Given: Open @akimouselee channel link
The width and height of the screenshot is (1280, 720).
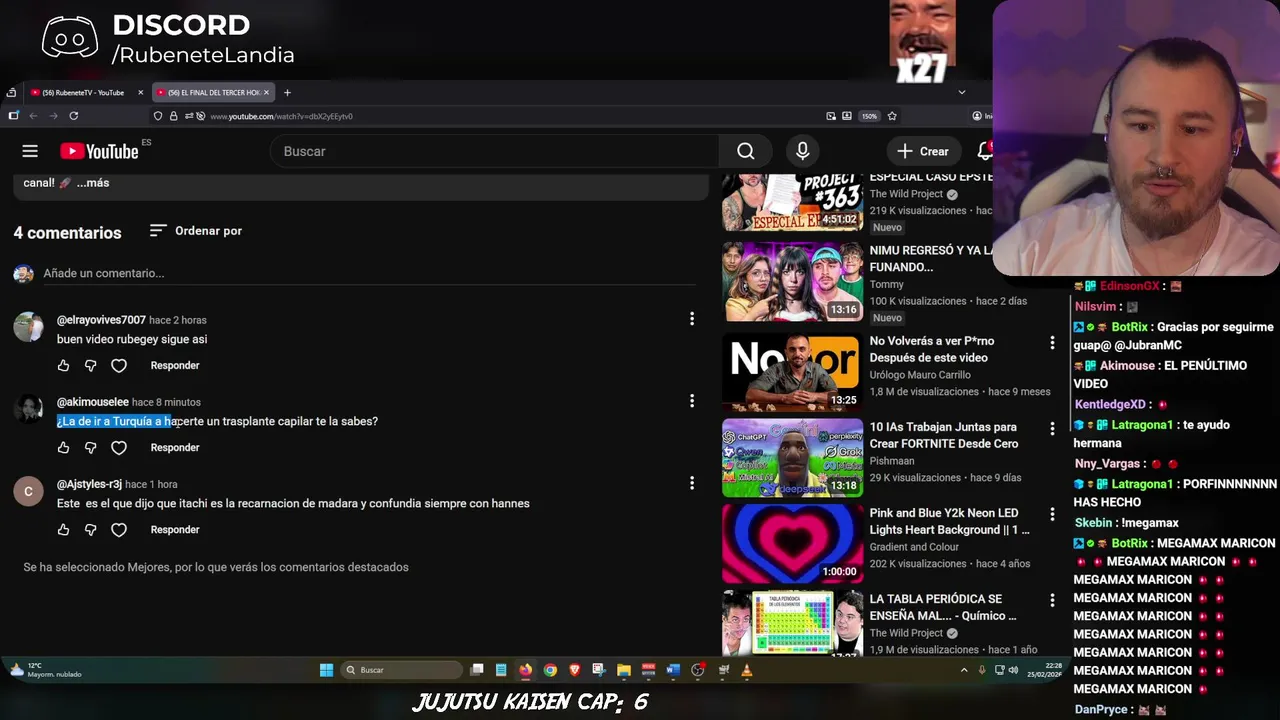Looking at the screenshot, I should 93,402.
